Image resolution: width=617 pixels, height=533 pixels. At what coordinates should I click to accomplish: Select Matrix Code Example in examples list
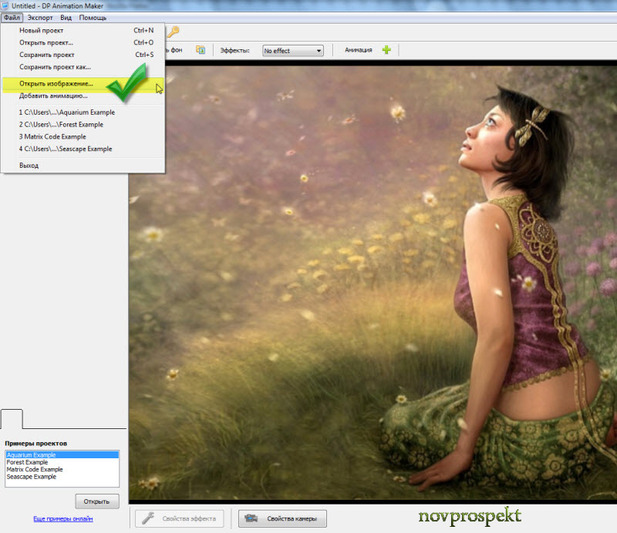click(x=62, y=470)
